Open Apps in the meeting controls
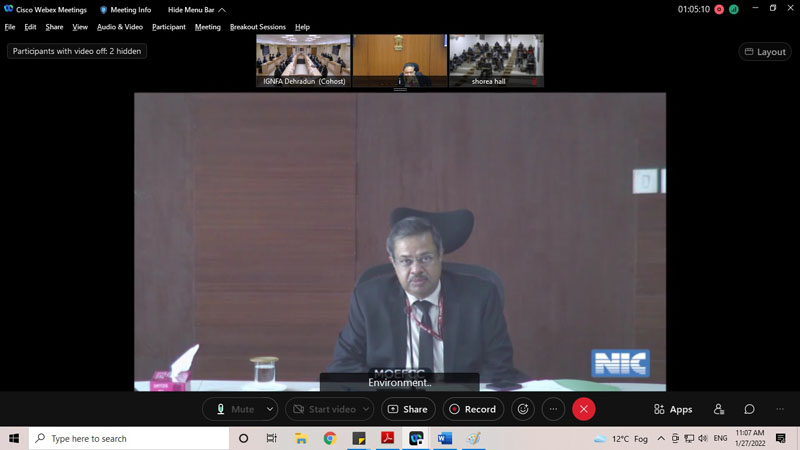Screen dimensions: 800x450 coord(673,409)
